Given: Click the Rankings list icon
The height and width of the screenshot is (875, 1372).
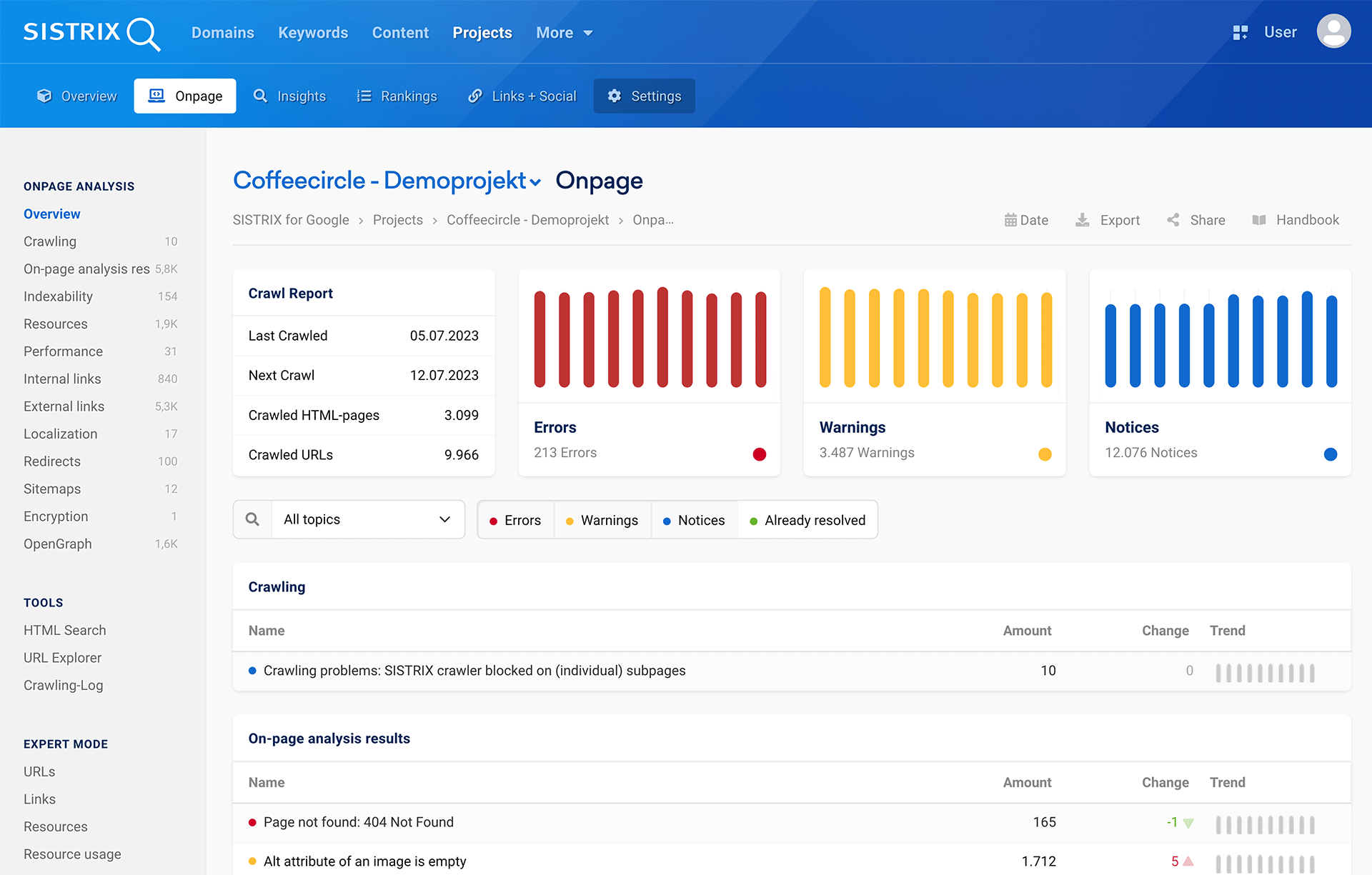Looking at the screenshot, I should (x=364, y=96).
